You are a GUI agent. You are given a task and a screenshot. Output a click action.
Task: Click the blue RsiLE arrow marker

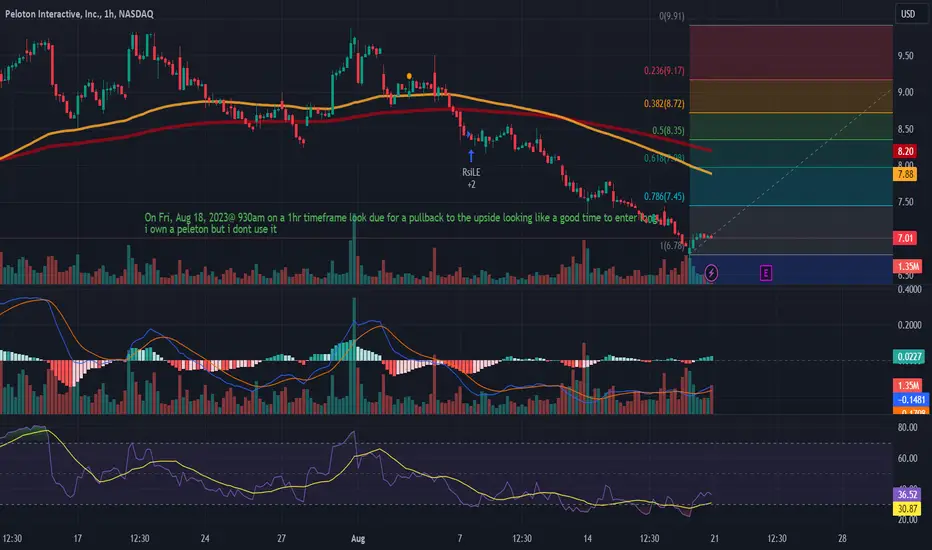[x=471, y=156]
